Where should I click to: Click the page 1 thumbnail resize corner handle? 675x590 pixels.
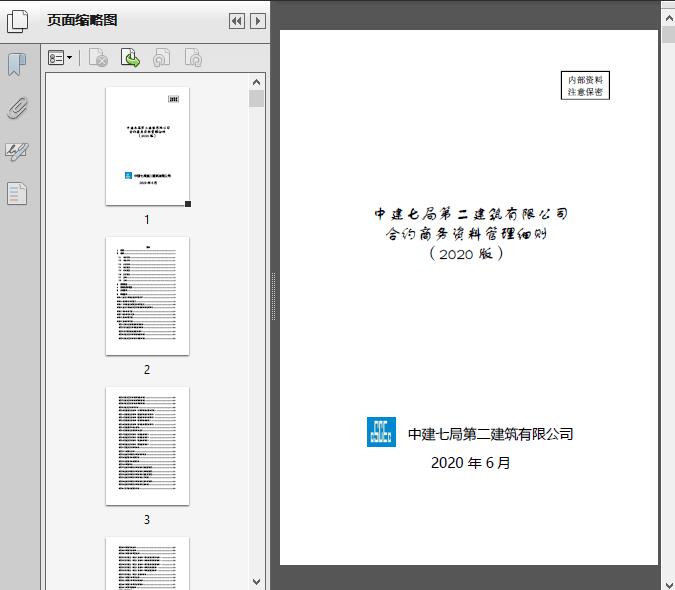188,204
